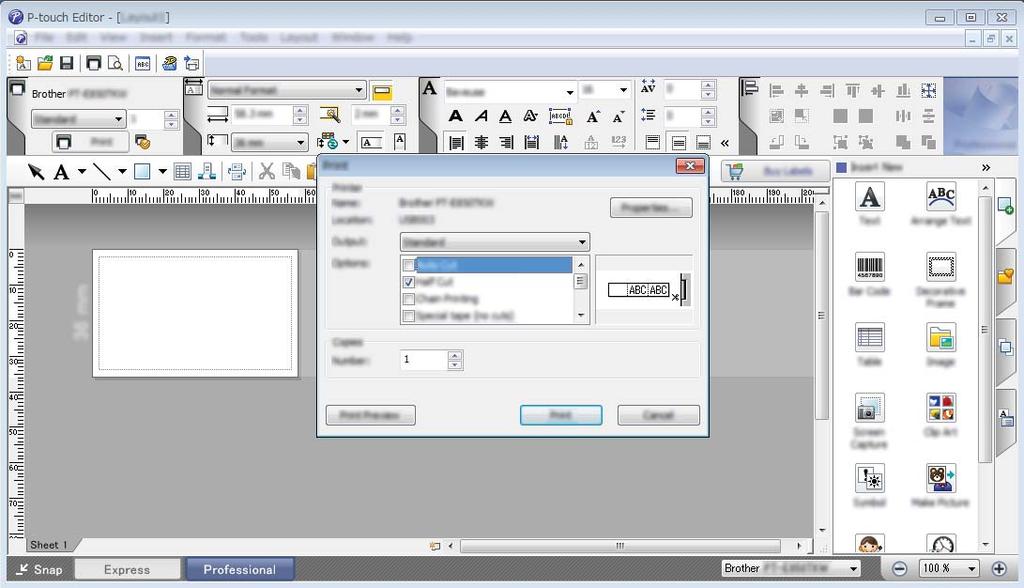
Task: Toggle the Snap mode button
Action: [x=40, y=569]
